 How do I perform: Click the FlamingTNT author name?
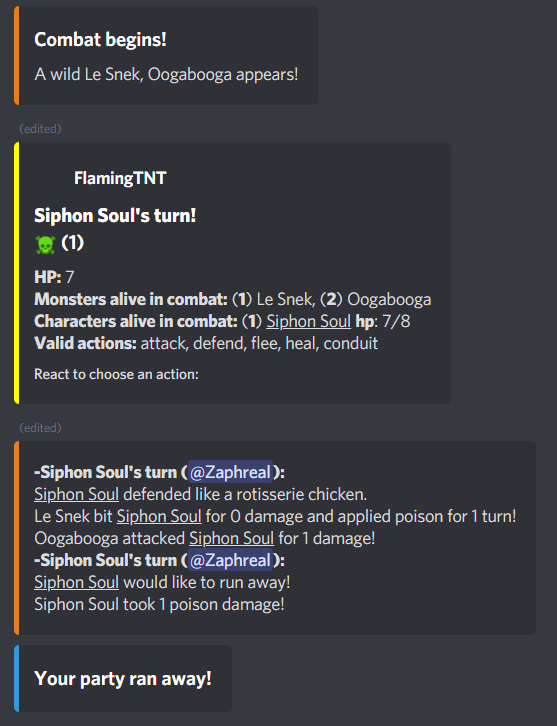[x=120, y=178]
